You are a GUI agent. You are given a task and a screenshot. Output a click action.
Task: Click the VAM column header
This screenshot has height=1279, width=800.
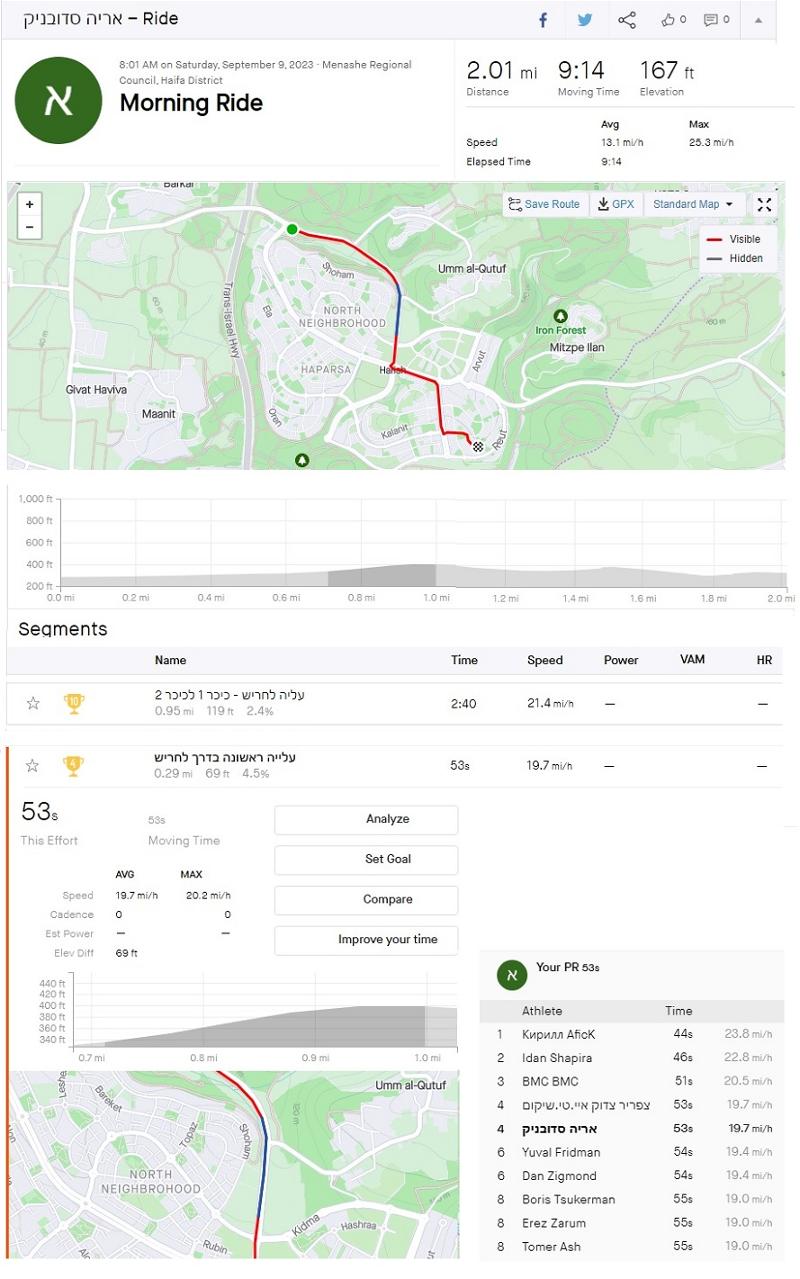[x=693, y=660]
